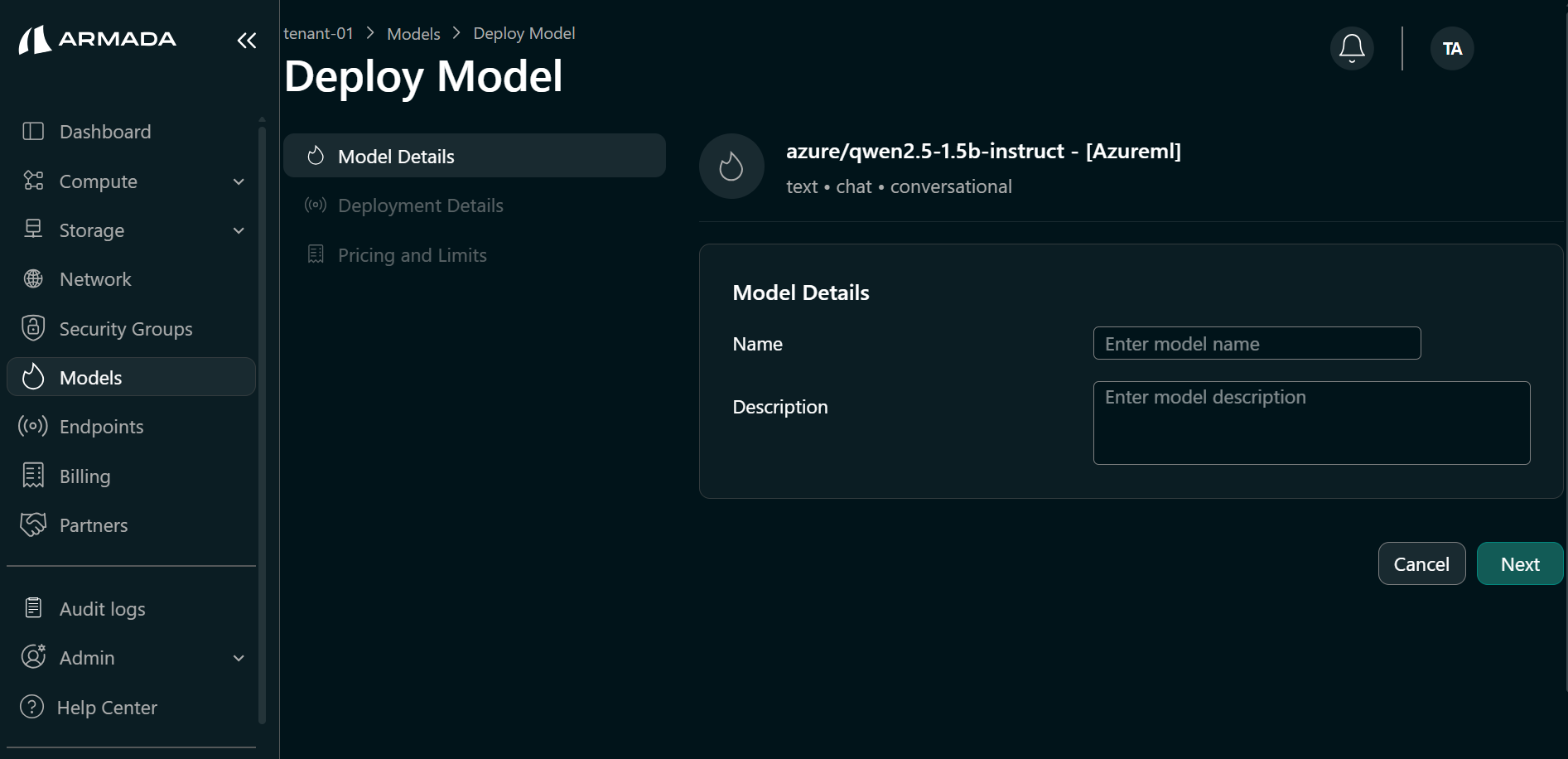Click the Help Center question mark icon
The image size is (1568, 759).
(x=31, y=707)
